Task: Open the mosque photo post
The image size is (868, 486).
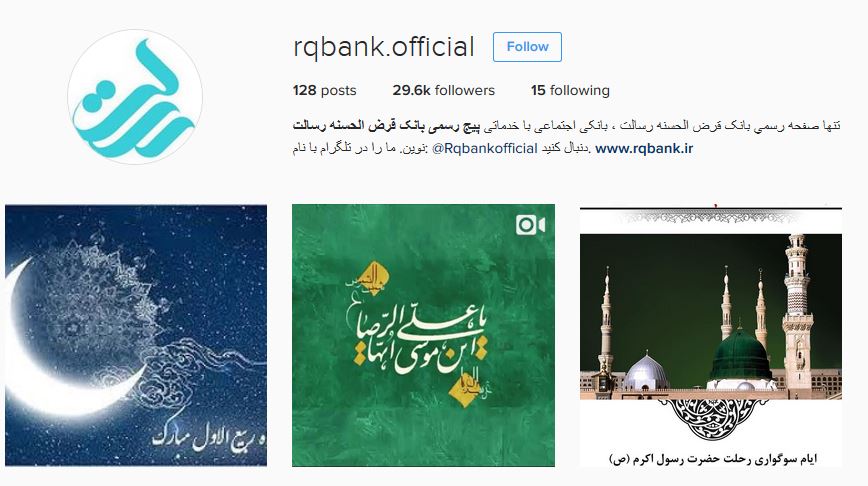Action: [711, 335]
